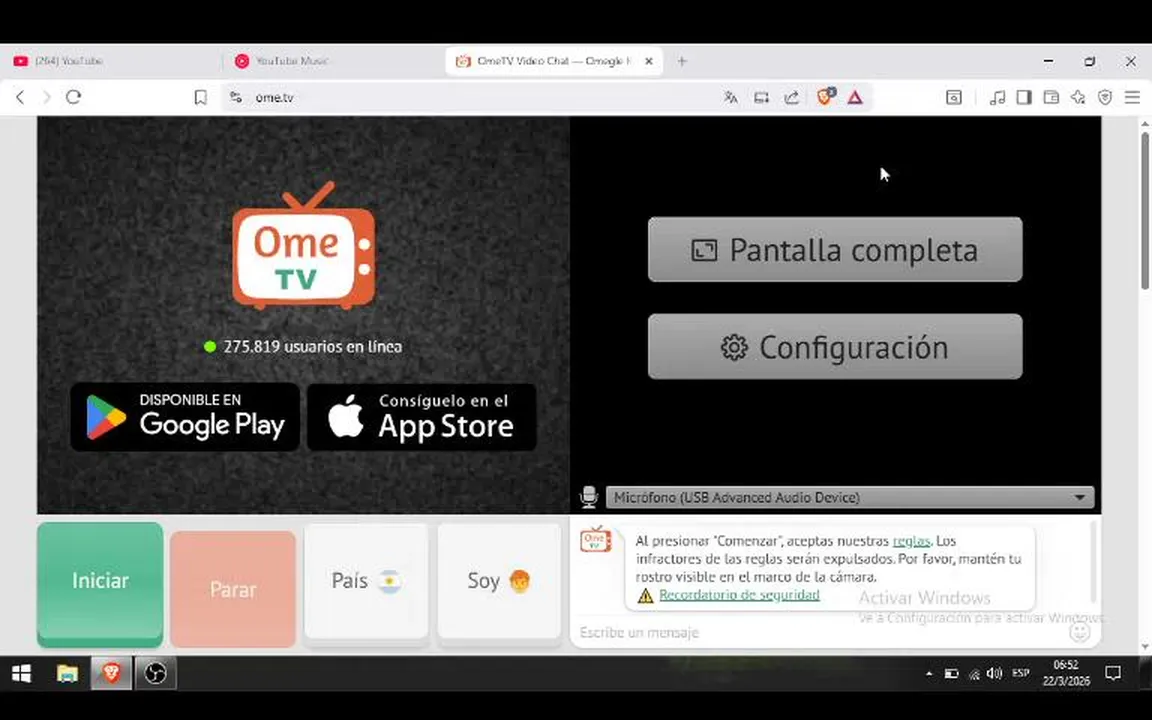
Task: Click the share page icon
Action: click(791, 97)
